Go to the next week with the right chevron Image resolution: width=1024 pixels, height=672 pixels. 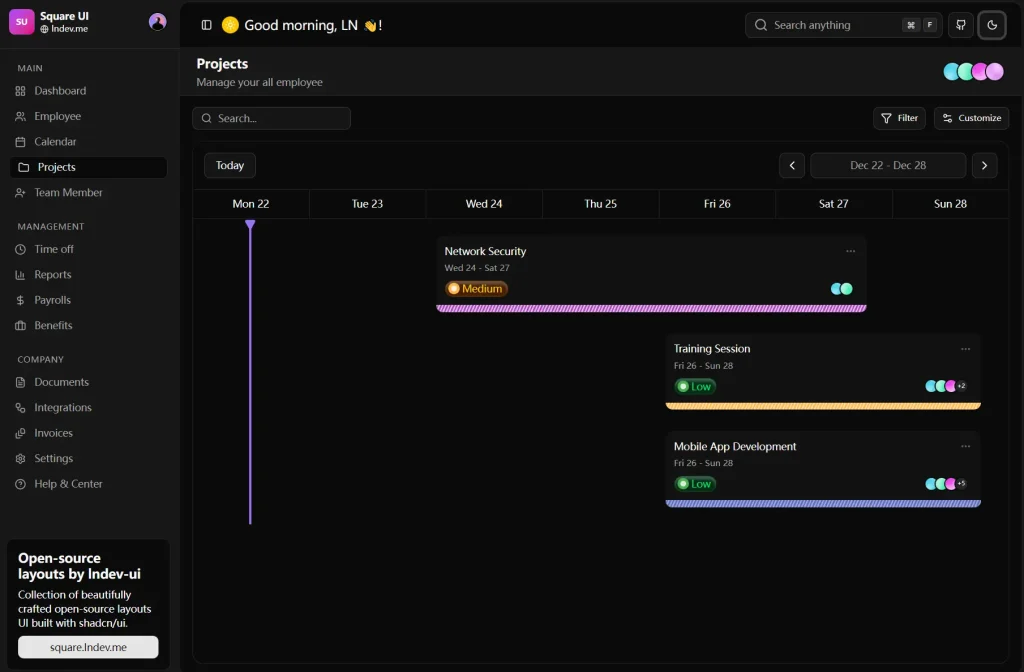pyautogui.click(x=985, y=165)
